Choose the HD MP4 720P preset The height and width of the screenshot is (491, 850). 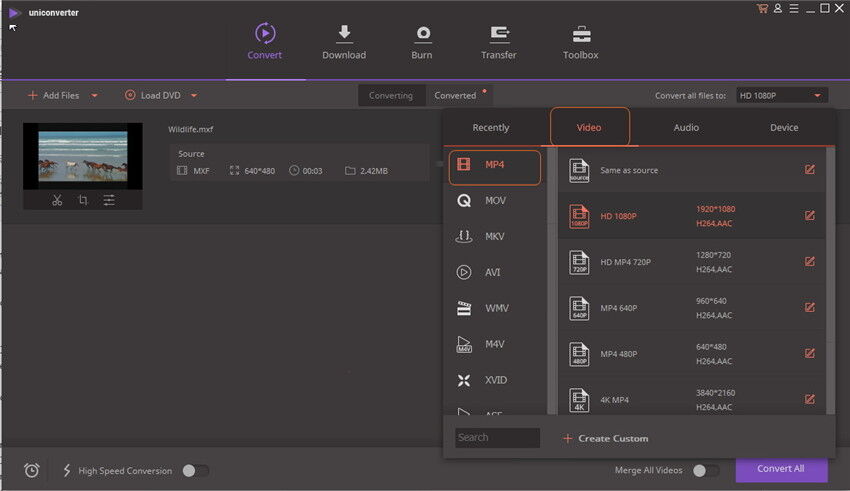(691, 262)
